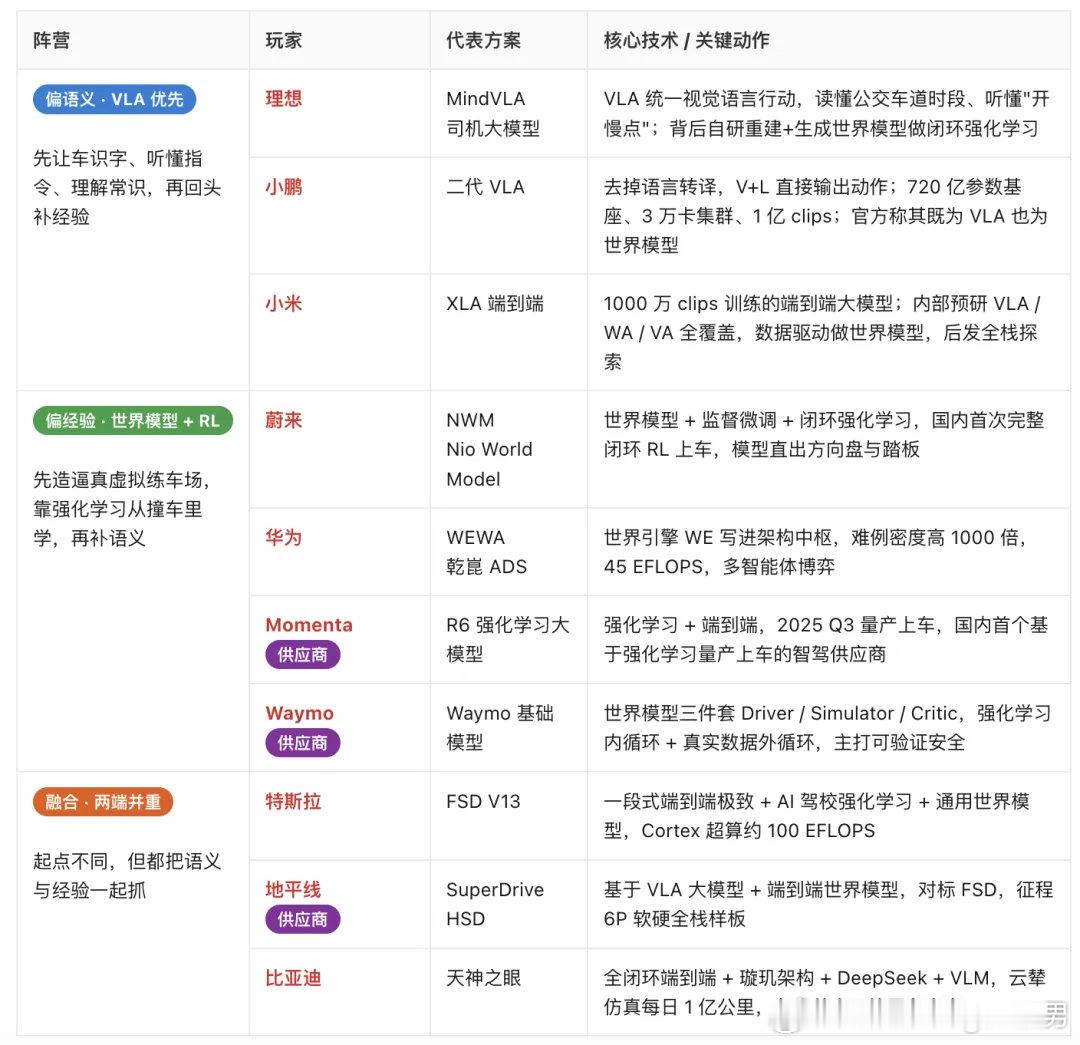Click the description starting 全闭环端到端 + 璇玑架构
The image size is (1080, 1045).
coord(825,992)
